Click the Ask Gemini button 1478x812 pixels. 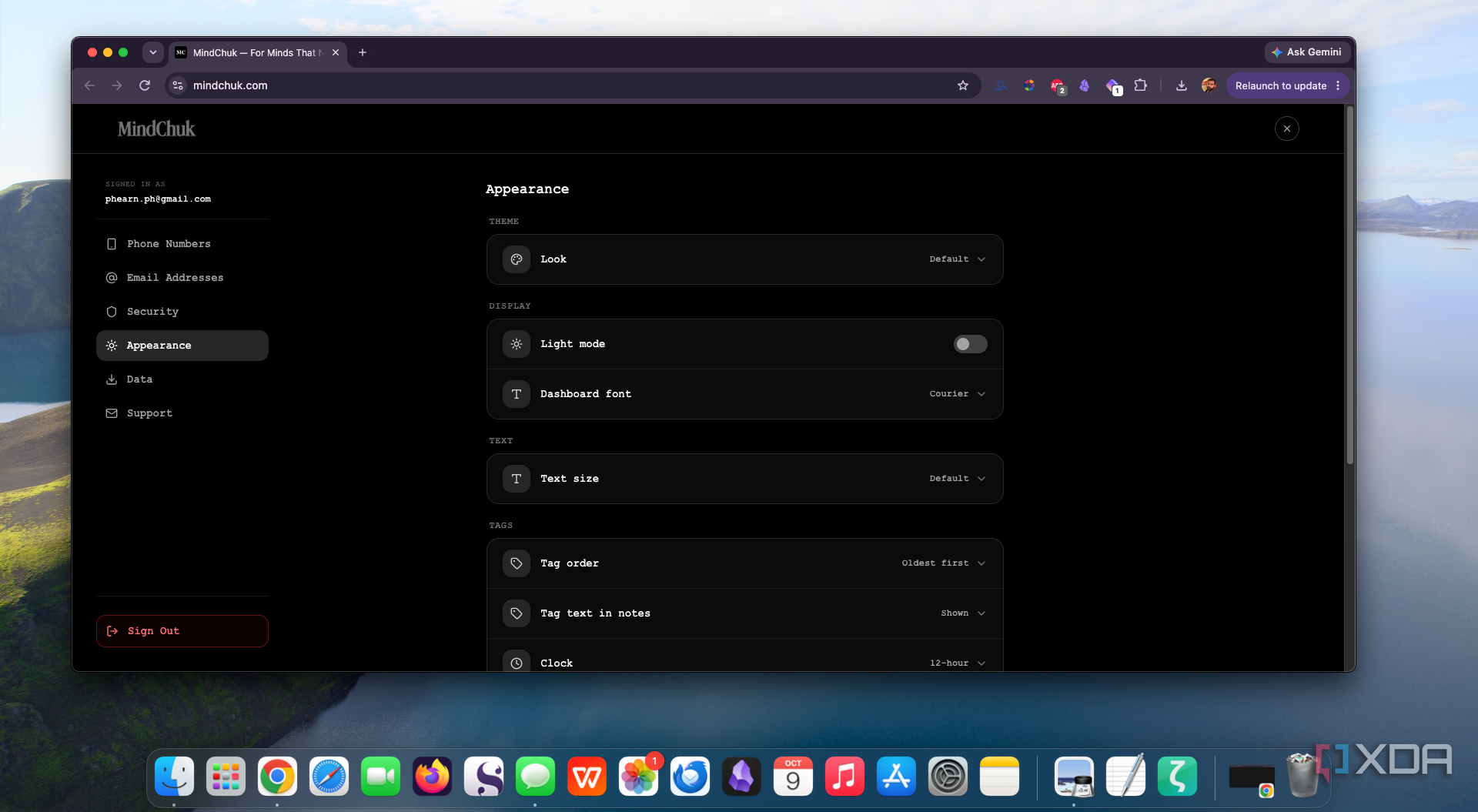coord(1306,52)
